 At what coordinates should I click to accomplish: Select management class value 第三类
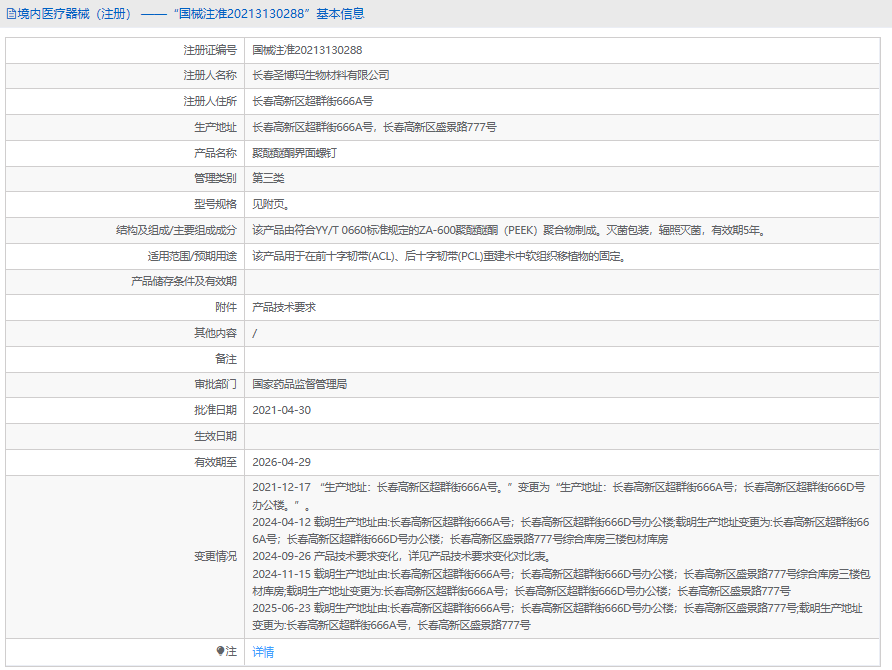269,178
